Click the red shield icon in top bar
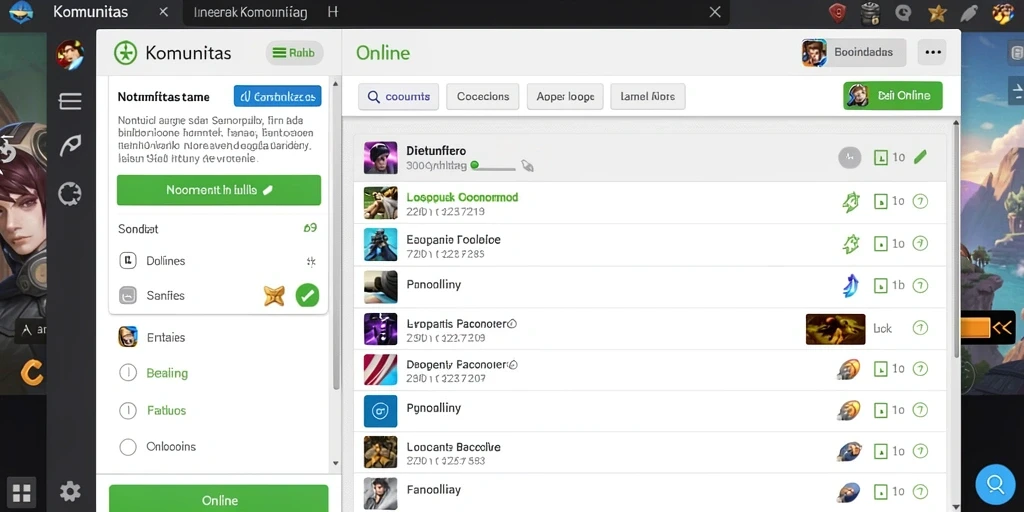Viewport: 1024px width, 512px height. click(x=837, y=12)
